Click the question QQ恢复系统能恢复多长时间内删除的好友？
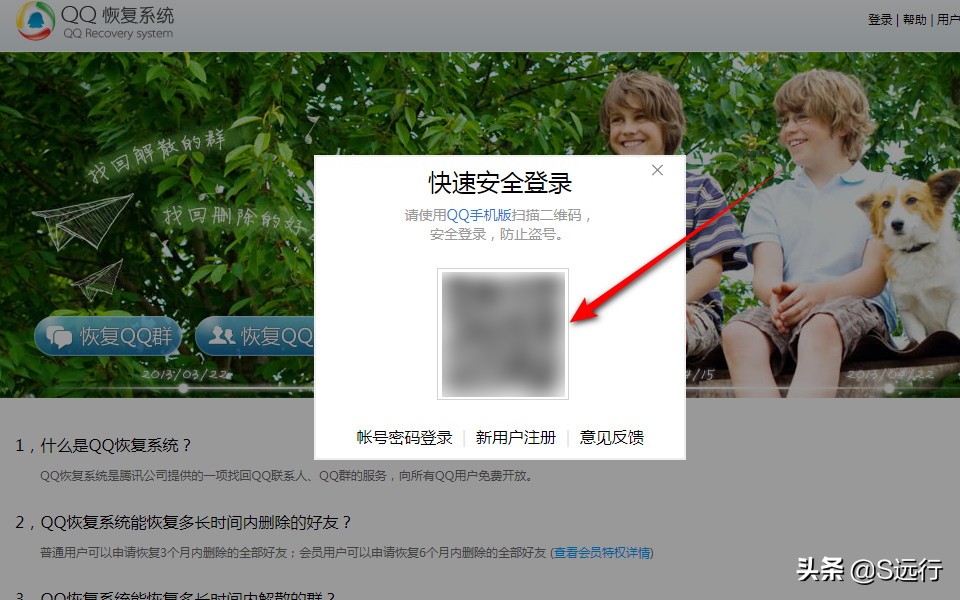 click(x=196, y=522)
